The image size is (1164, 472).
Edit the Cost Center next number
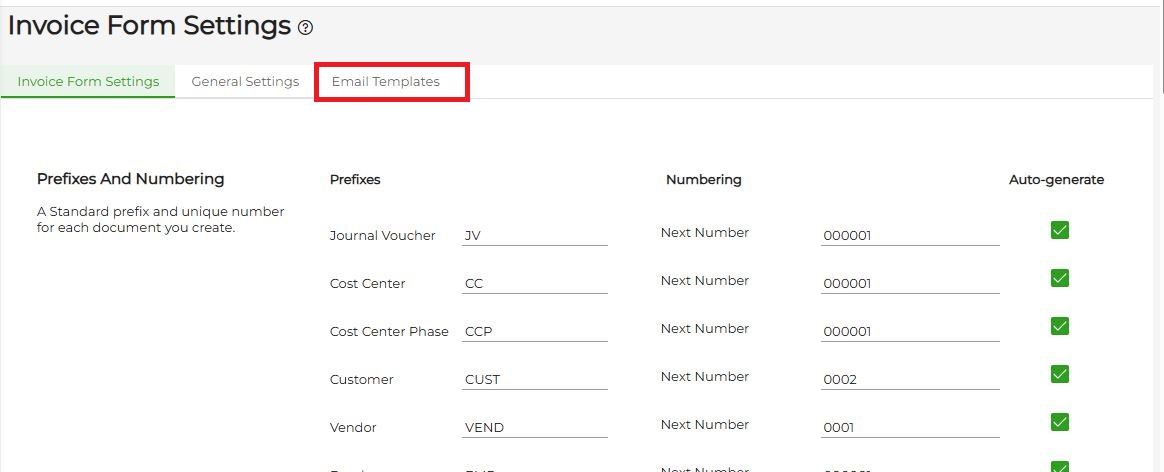click(909, 284)
